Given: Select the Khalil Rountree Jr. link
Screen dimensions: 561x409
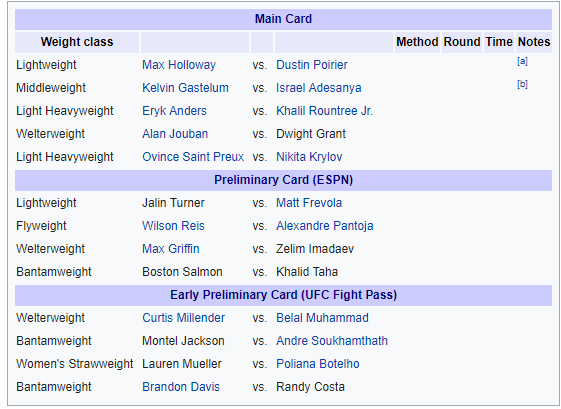Looking at the screenshot, I should (x=324, y=111).
